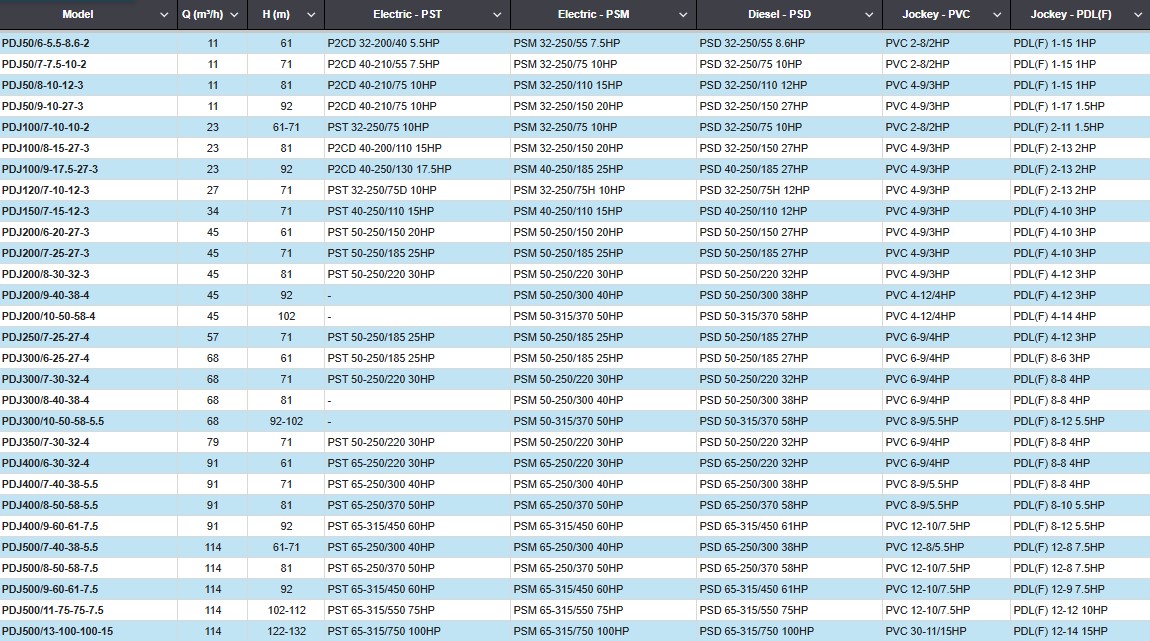Screen dimensions: 1150x641
Task: Open the Model column filter dropdown
Action: (164, 15)
